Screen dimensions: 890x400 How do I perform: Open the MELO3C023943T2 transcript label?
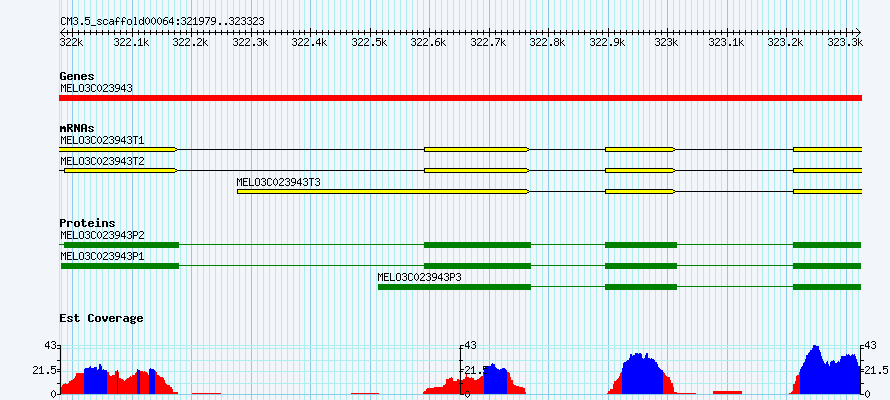point(102,161)
